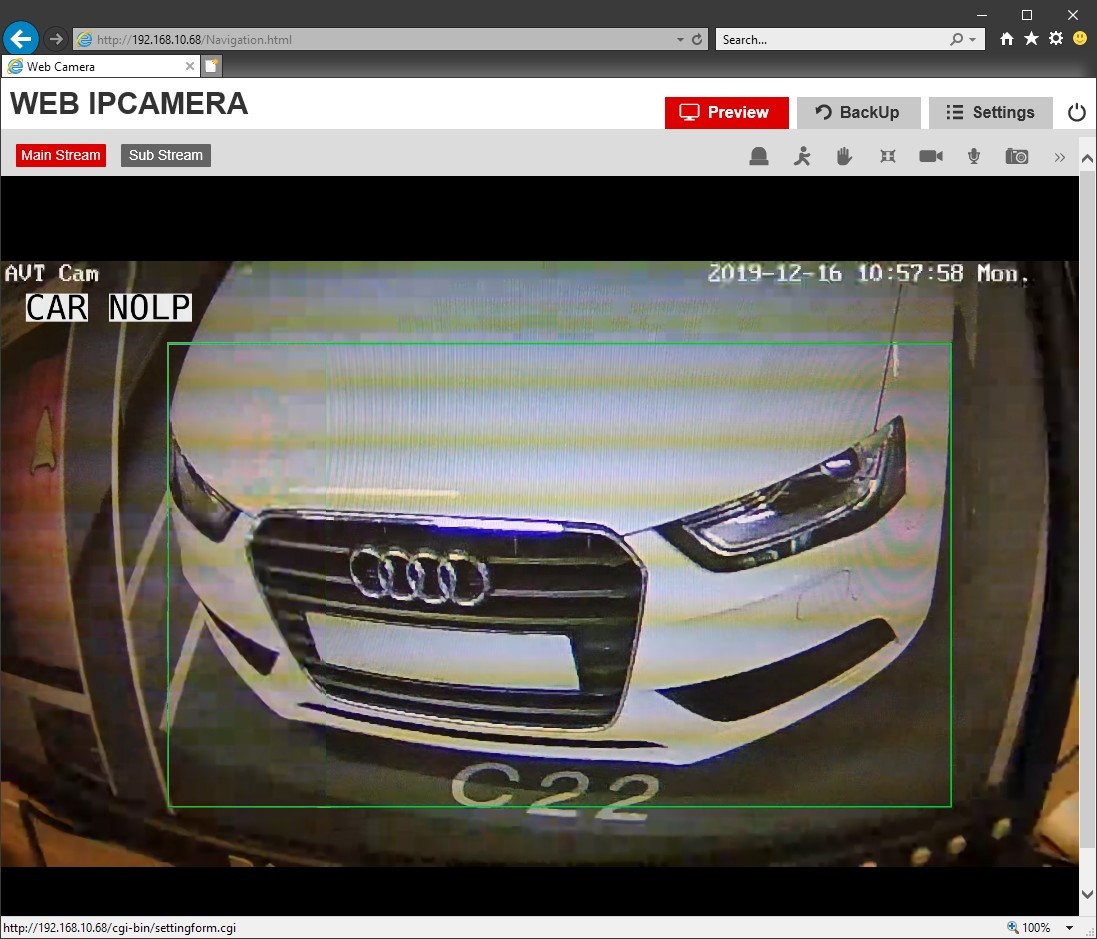The width and height of the screenshot is (1097, 939).
Task: Open browser favorites star icon
Action: (x=1031, y=39)
